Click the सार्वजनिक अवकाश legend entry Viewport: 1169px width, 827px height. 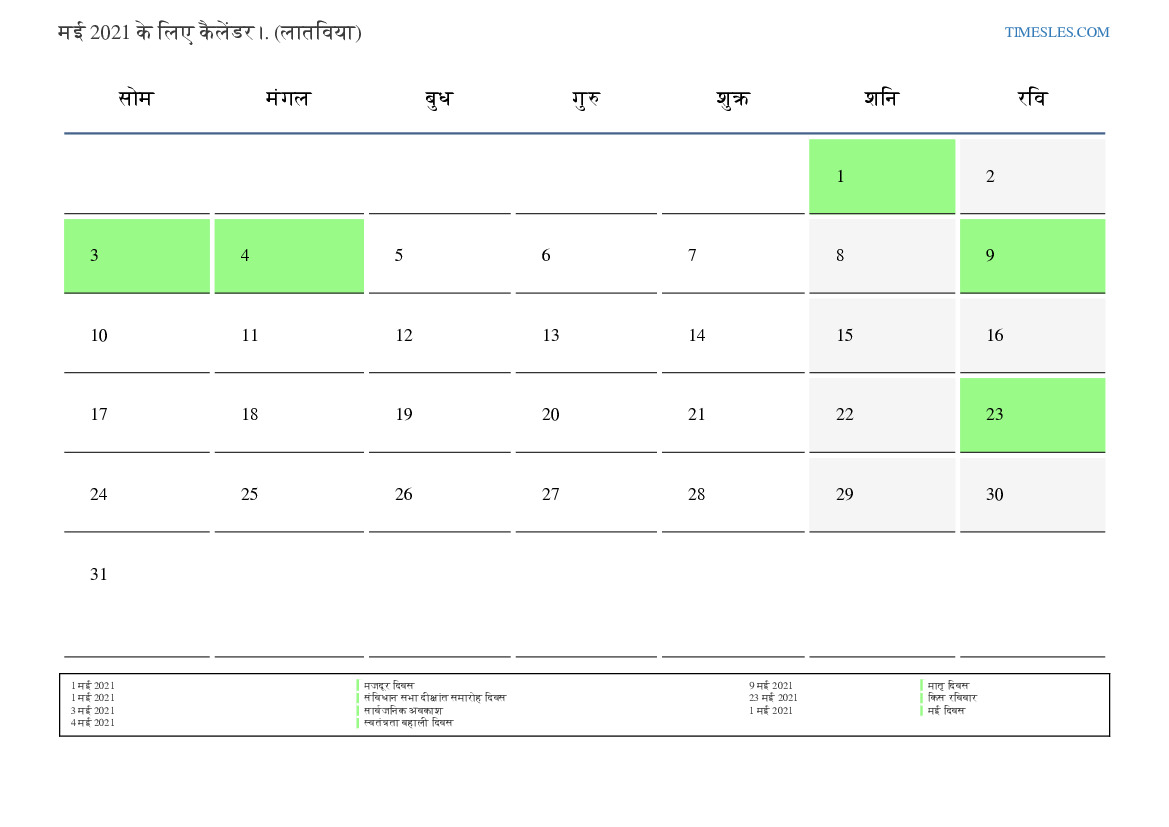pos(403,710)
